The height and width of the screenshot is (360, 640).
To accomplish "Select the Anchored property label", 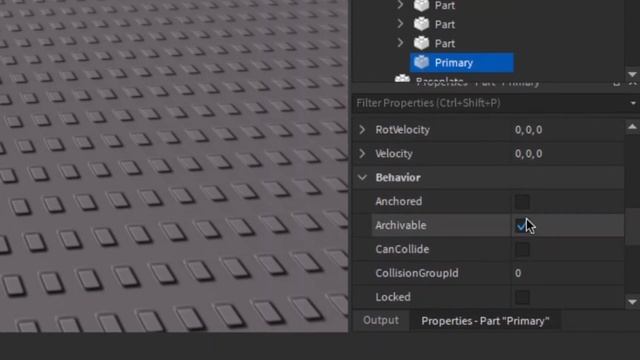I will click(x=399, y=201).
